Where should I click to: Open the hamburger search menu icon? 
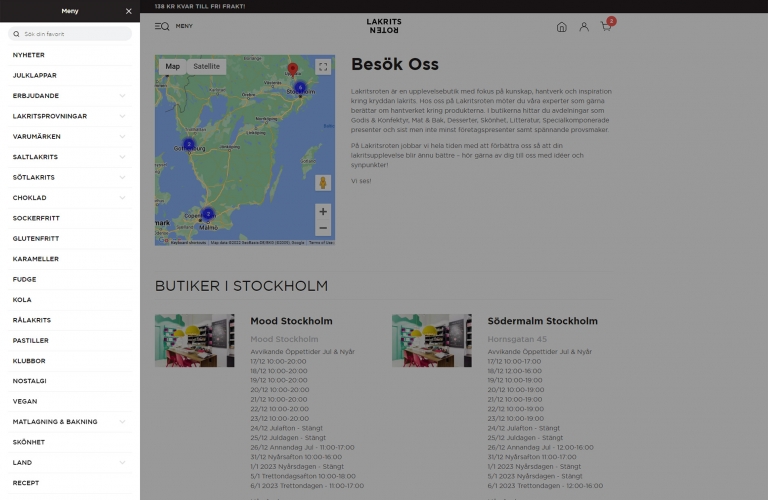(162, 26)
